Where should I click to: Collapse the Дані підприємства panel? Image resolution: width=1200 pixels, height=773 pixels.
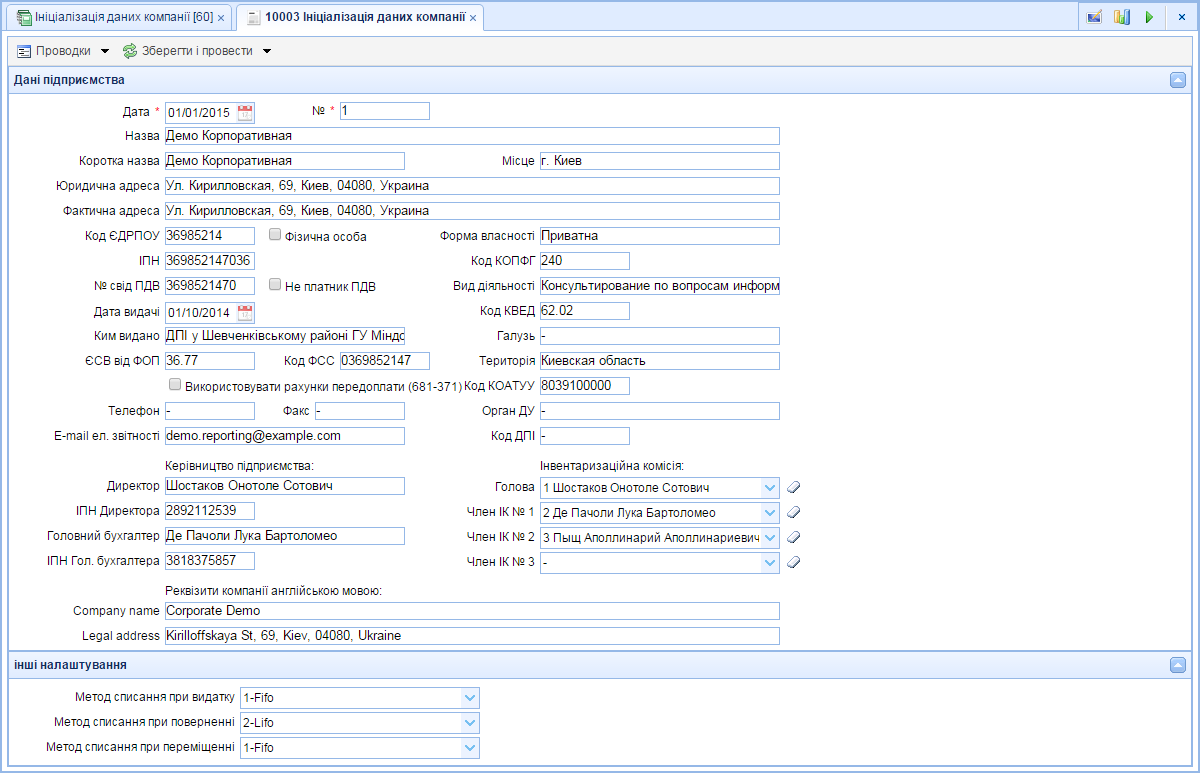click(1178, 80)
